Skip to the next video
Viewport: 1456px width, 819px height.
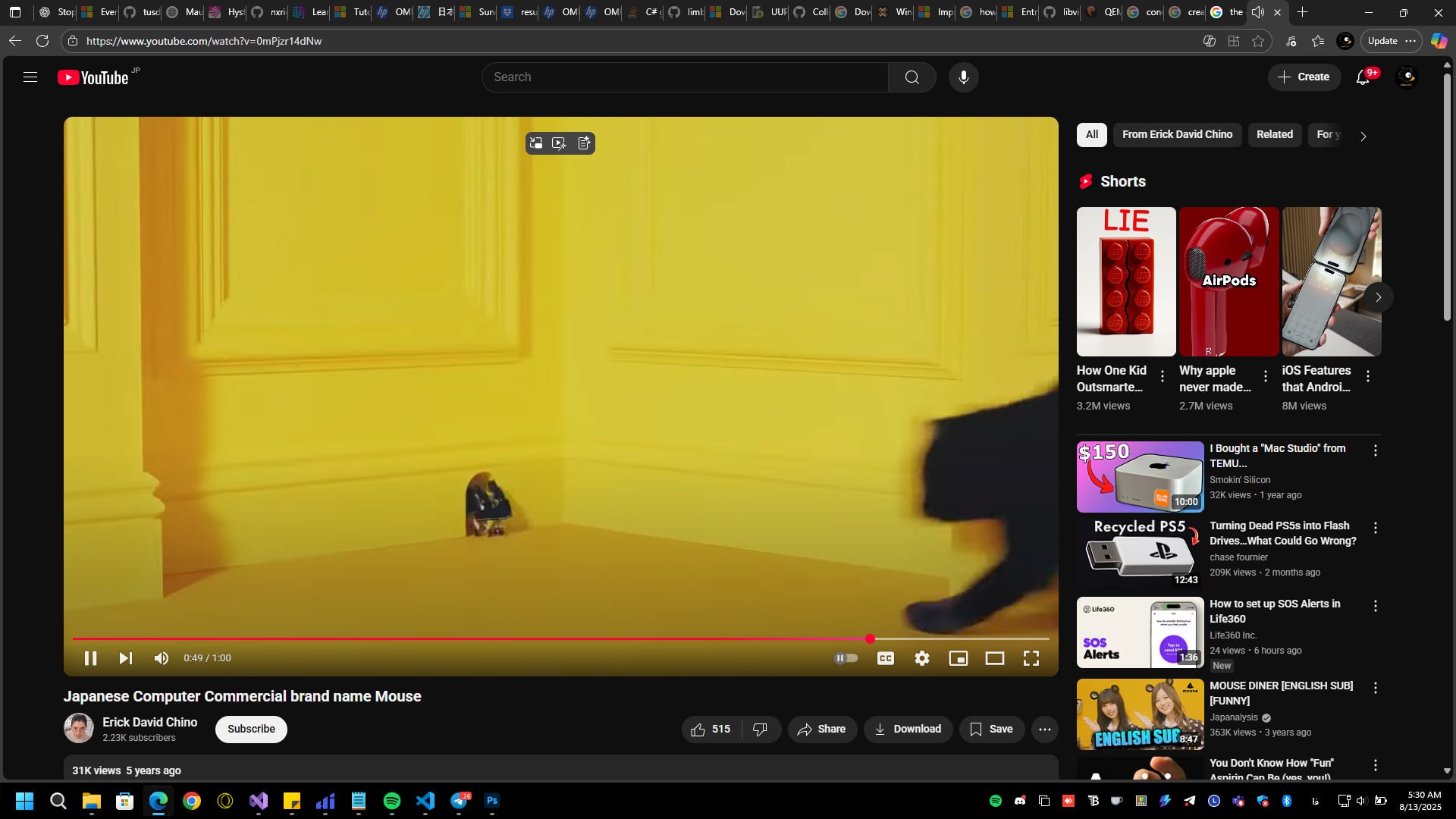pyautogui.click(x=126, y=658)
